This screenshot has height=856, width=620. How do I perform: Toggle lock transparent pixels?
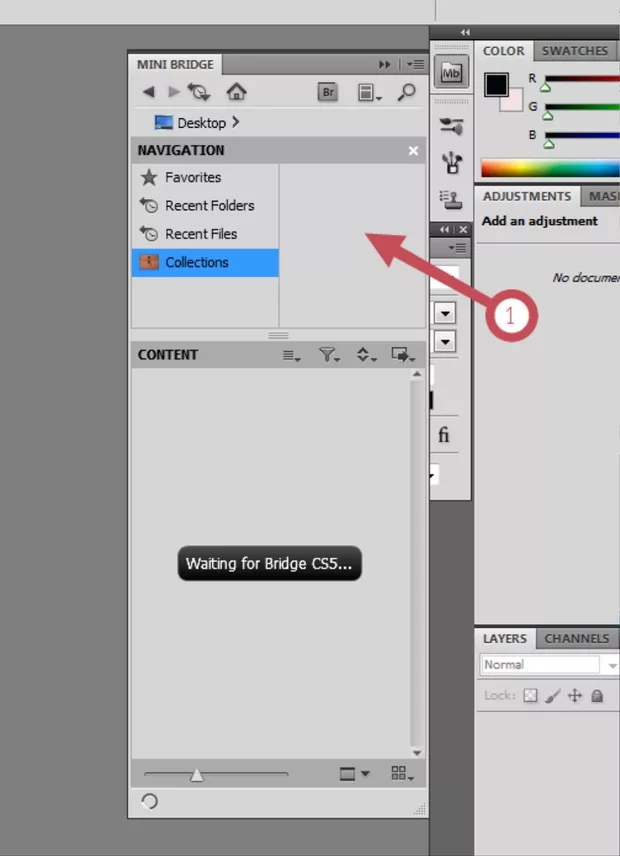coord(530,696)
